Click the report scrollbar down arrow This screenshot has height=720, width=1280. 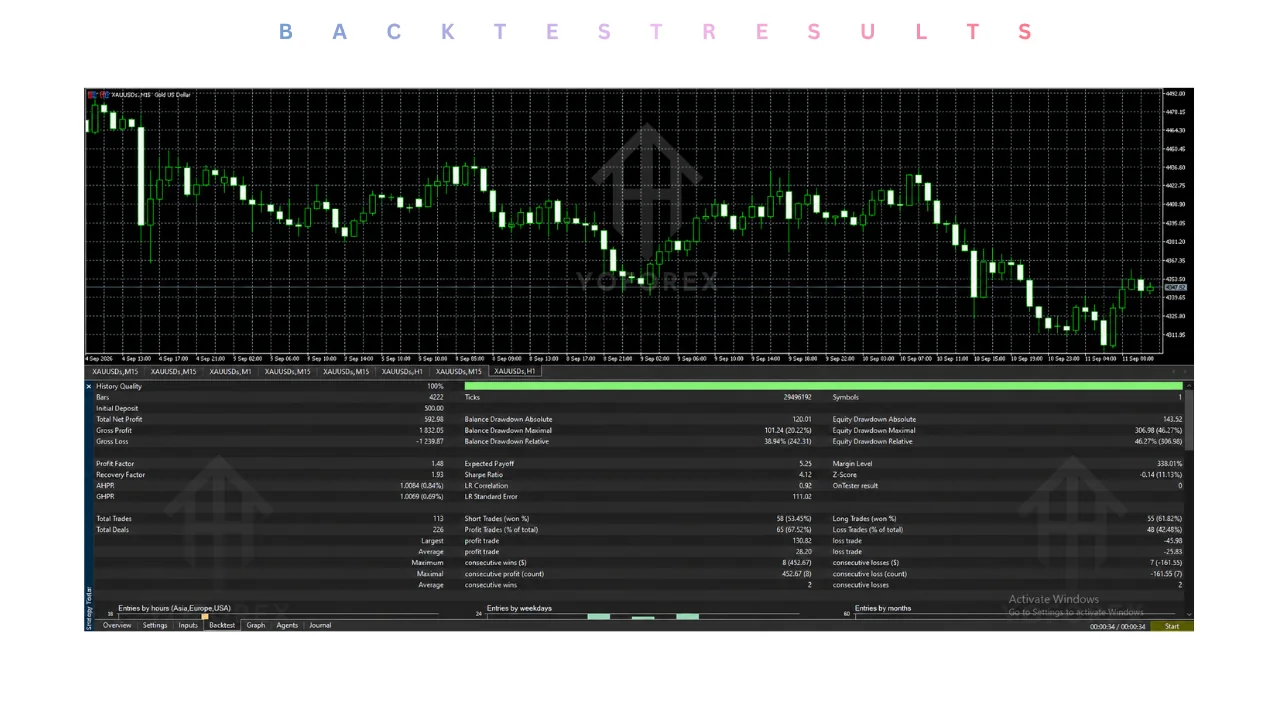tap(1188, 613)
